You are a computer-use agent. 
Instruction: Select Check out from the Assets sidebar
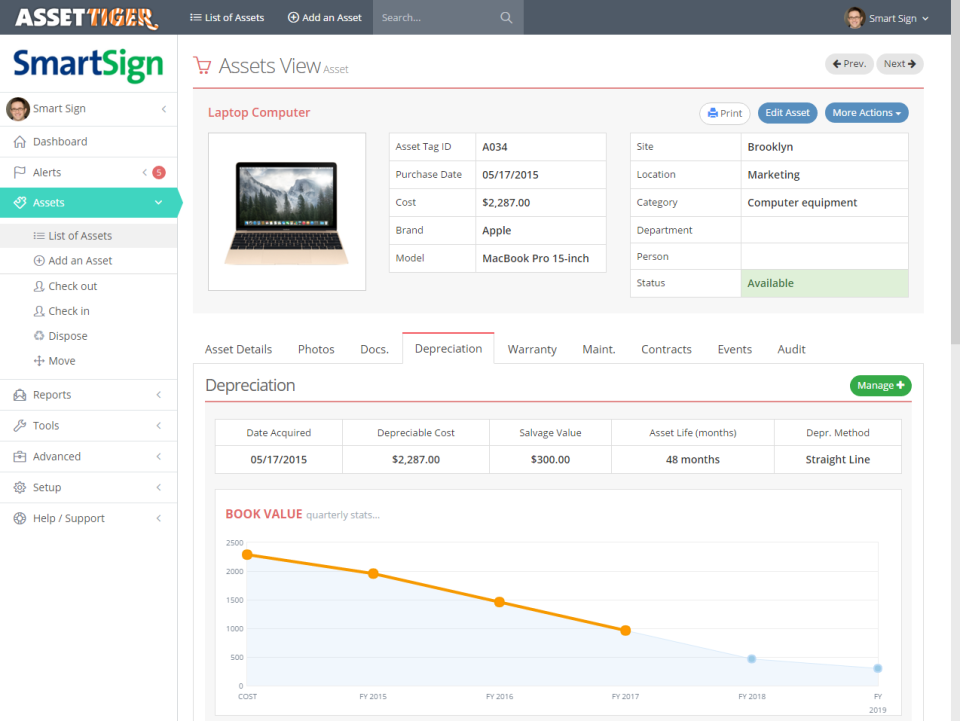coord(68,285)
